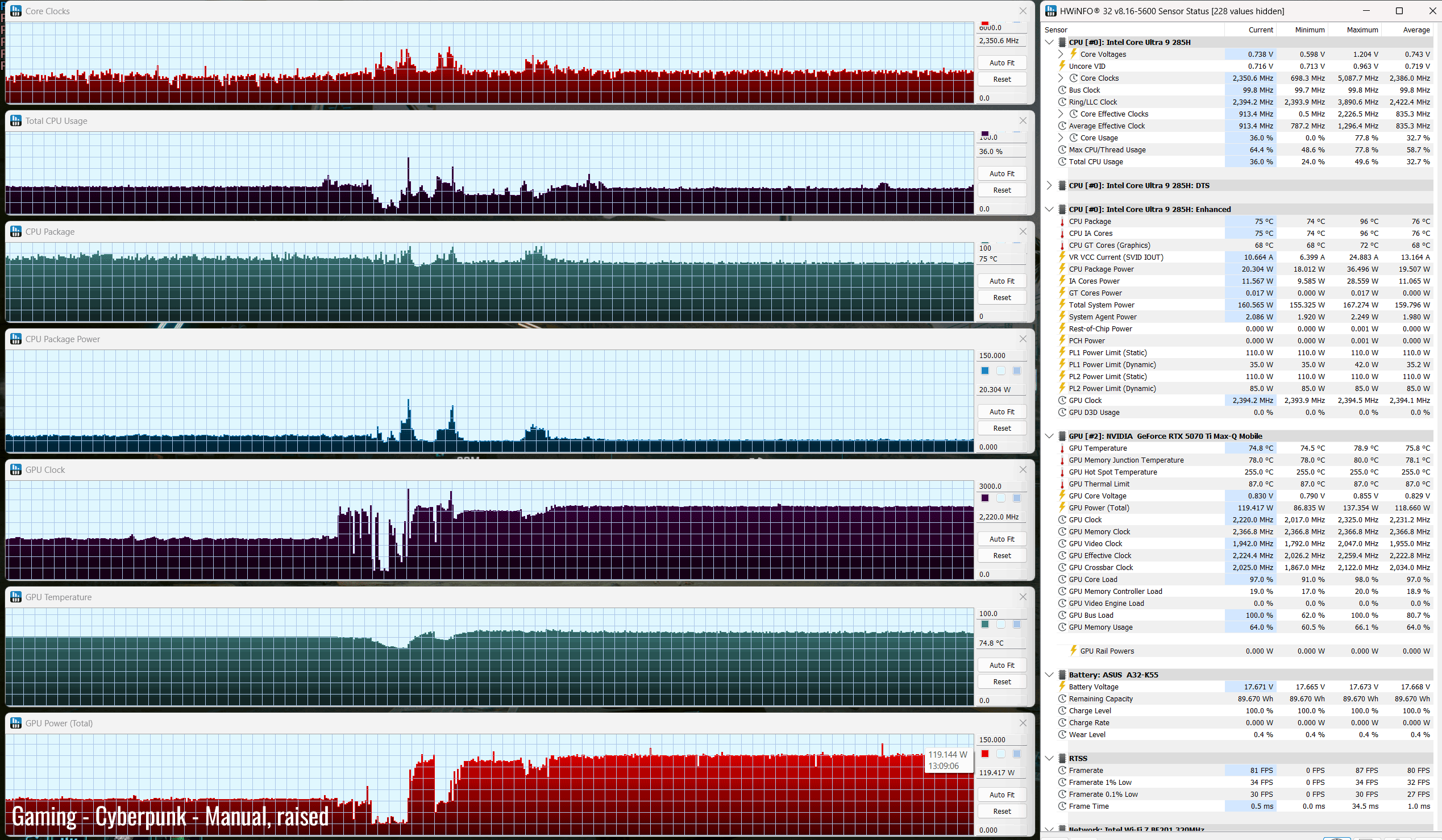
Task: Expand the Core Clocks sub-tree
Action: pos(1061,78)
